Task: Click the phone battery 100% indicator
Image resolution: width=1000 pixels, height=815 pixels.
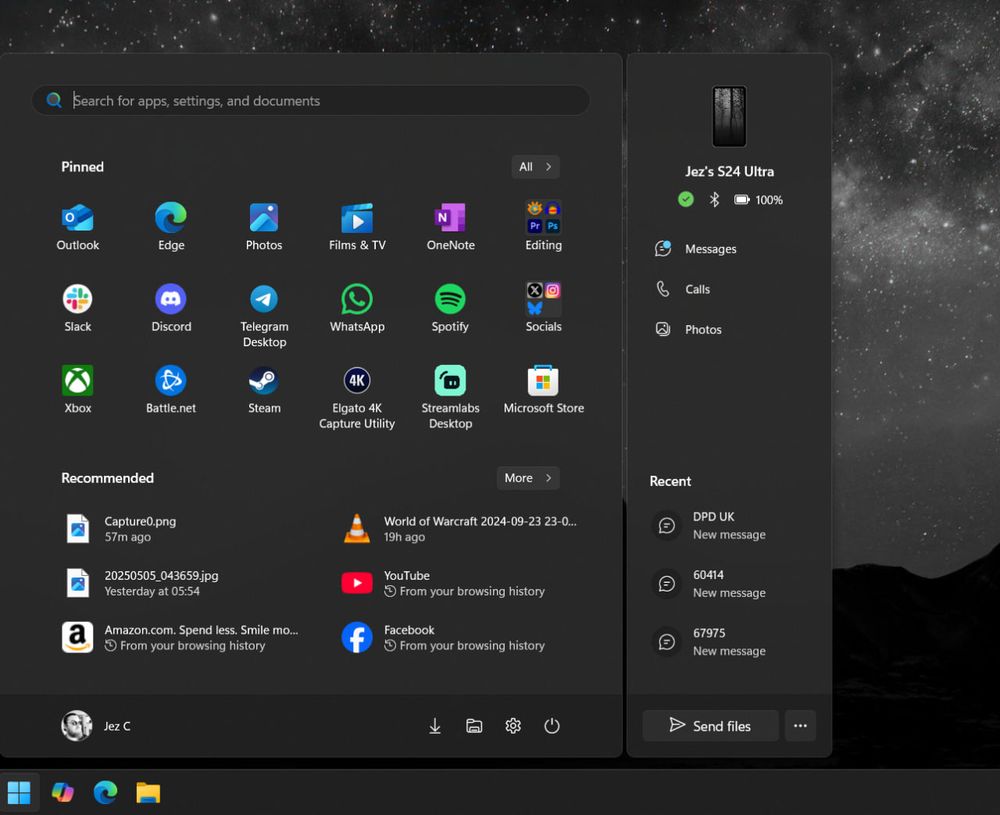Action: (758, 200)
